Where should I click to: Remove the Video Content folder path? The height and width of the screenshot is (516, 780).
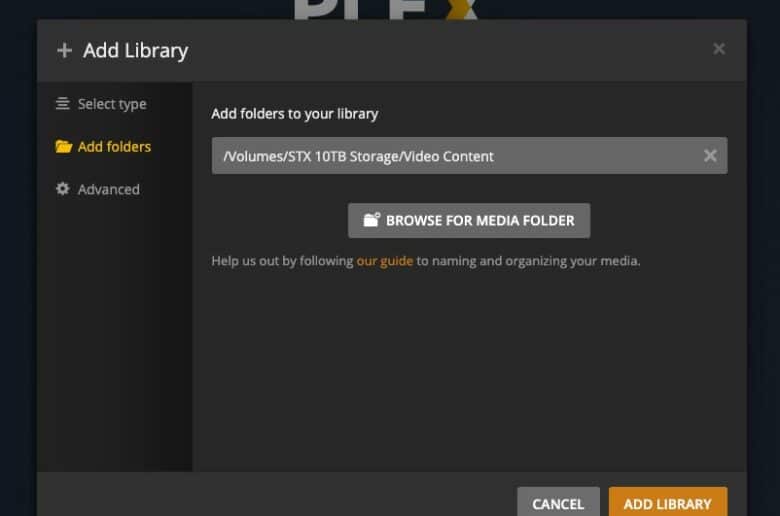710,156
